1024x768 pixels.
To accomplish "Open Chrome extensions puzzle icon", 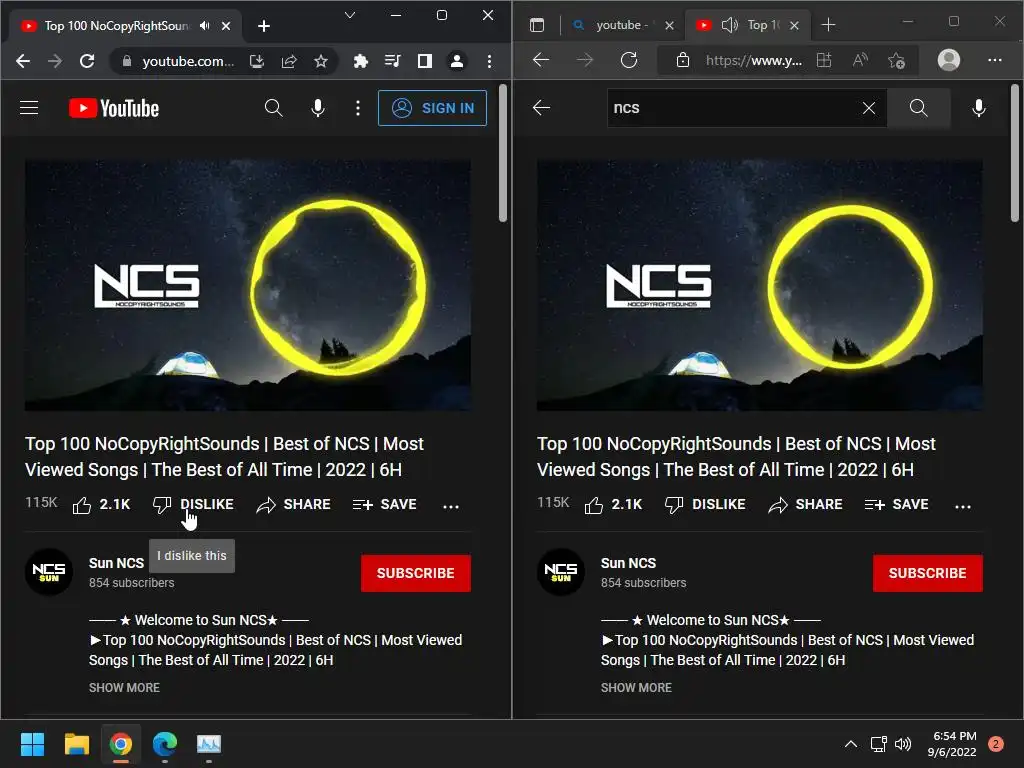I will tap(360, 61).
